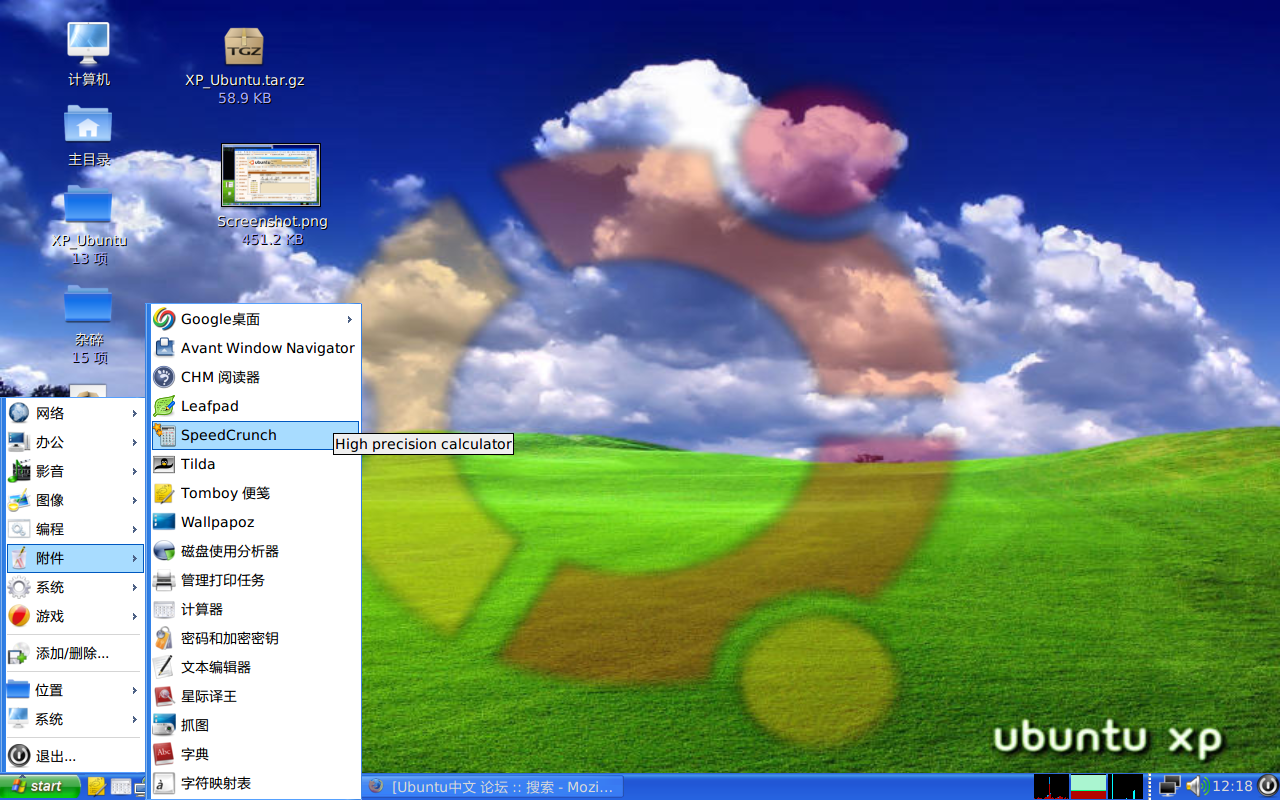Expand the 编程 submenu arrow
The width and height of the screenshot is (1280, 800).
tap(134, 529)
